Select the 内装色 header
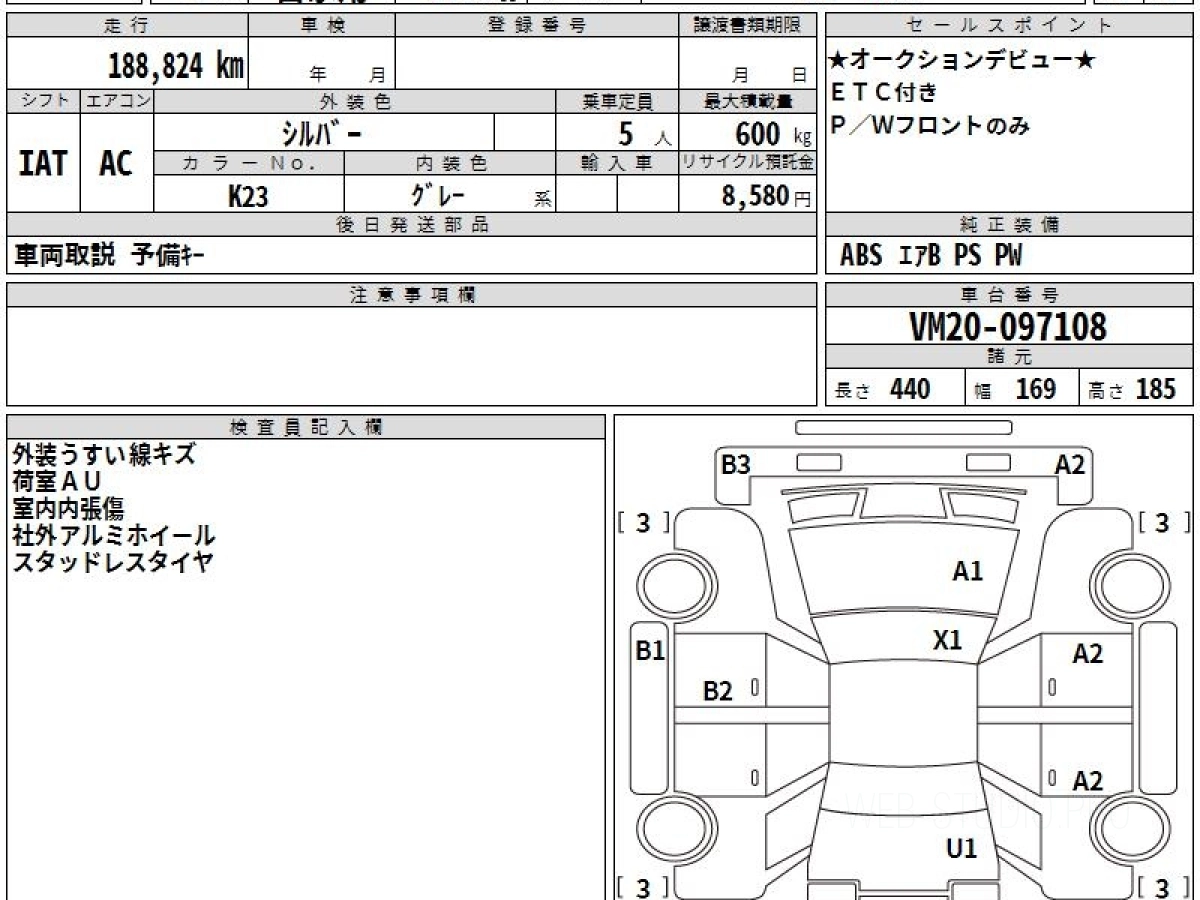This screenshot has width=1200, height=900. [x=450, y=163]
